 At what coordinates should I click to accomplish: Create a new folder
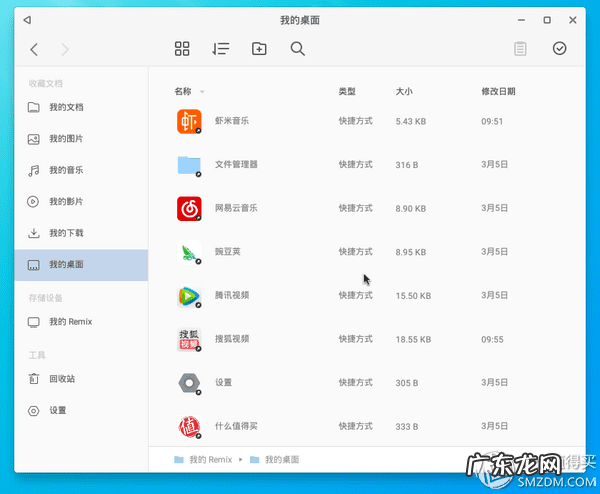[x=259, y=49]
